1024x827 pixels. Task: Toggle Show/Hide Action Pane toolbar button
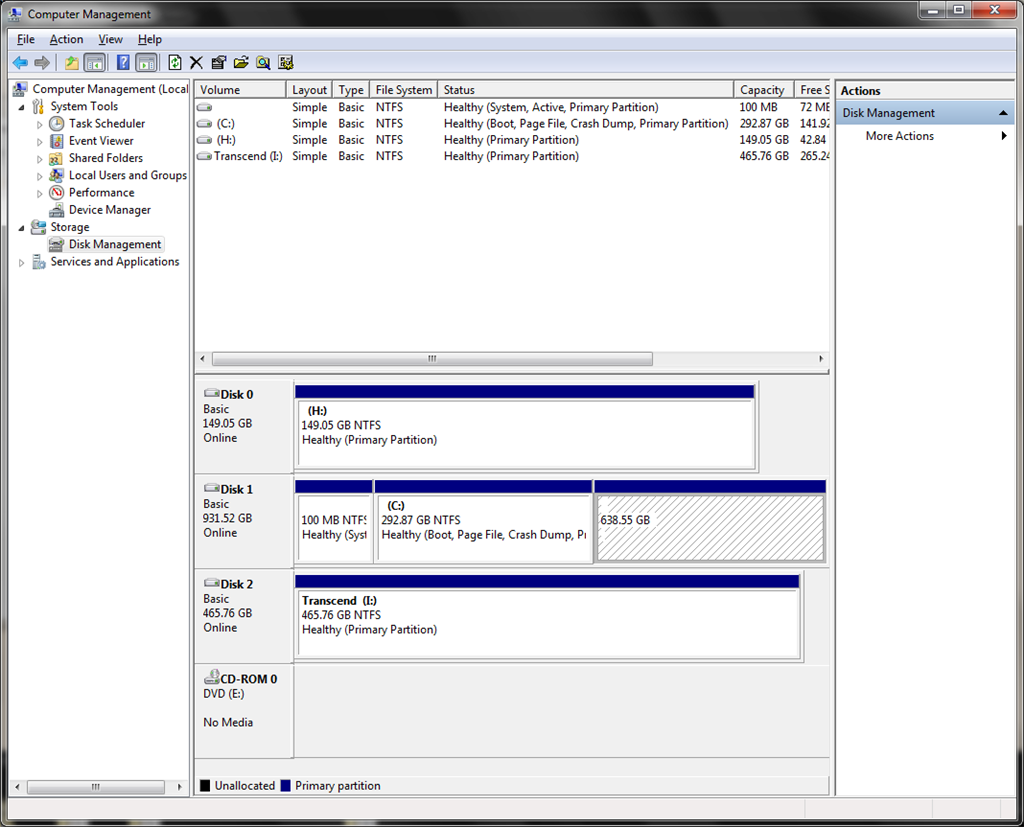(146, 63)
